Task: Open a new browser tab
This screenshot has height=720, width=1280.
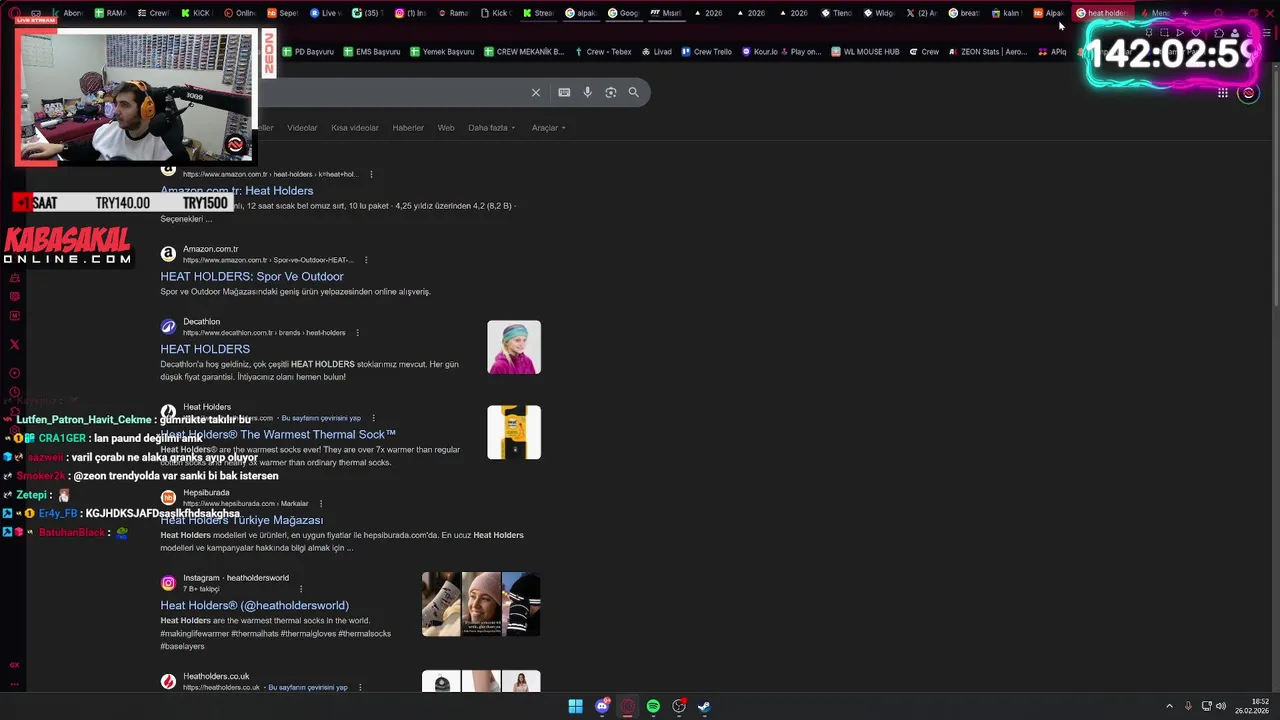Action: tap(1185, 13)
